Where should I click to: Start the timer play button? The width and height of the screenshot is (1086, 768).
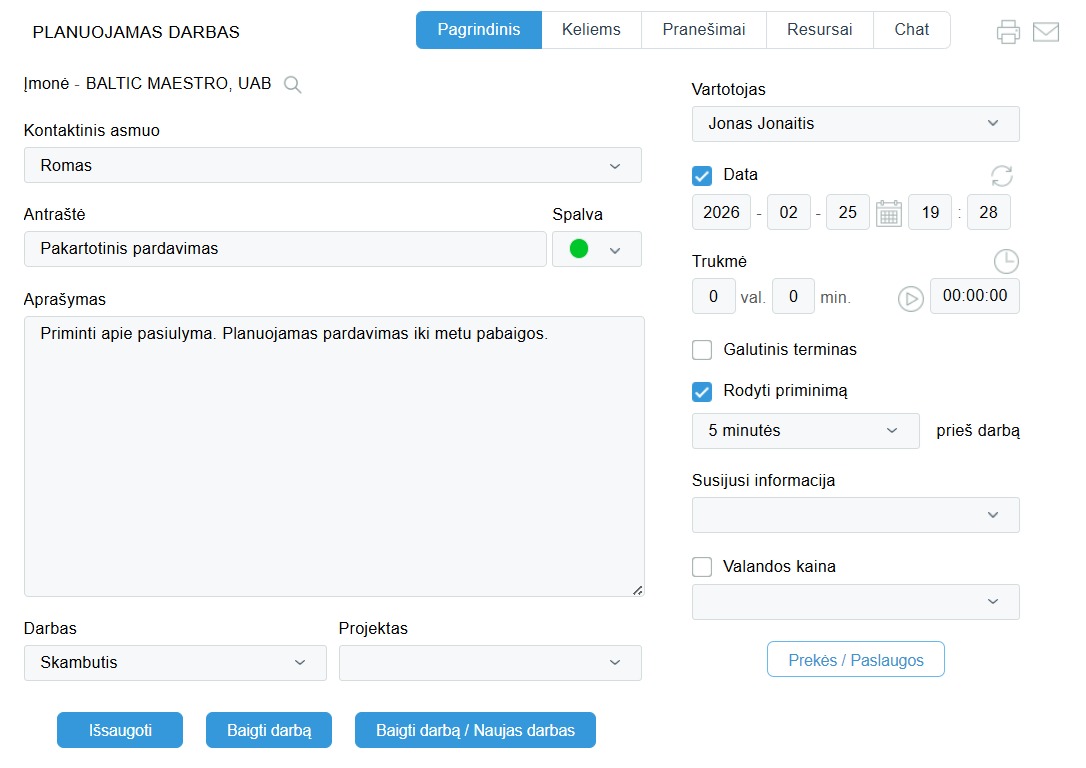[911, 298]
